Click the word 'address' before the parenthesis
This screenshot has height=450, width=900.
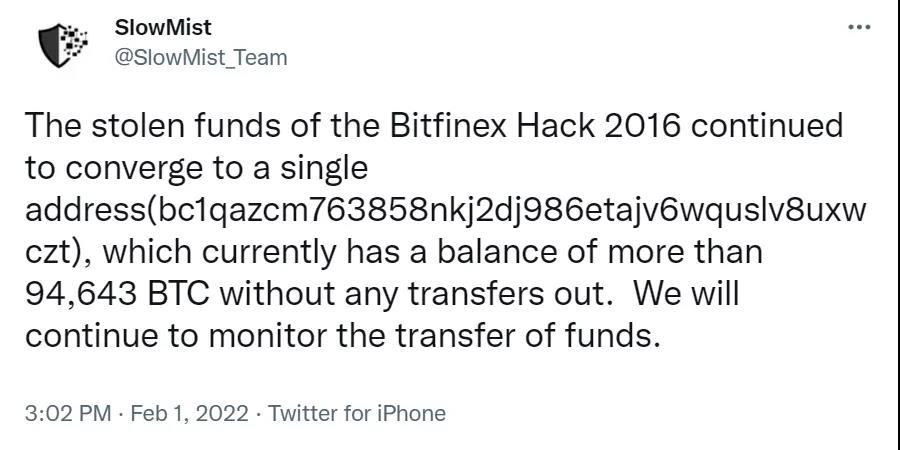(82, 211)
